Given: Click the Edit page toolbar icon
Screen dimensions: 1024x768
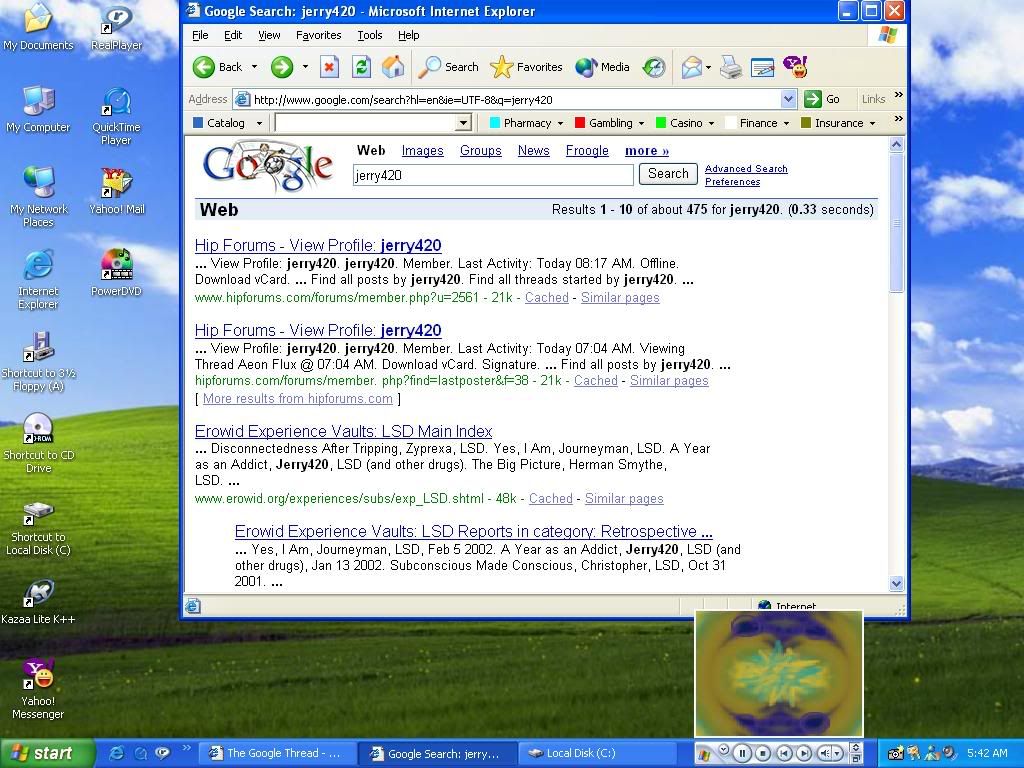Looking at the screenshot, I should click(x=762, y=67).
